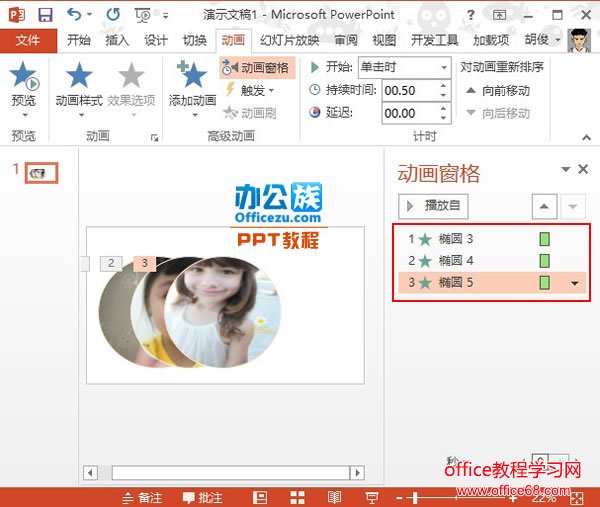Switch to the 插入 tab
Viewport: 600px width, 507px height.
tap(117, 40)
